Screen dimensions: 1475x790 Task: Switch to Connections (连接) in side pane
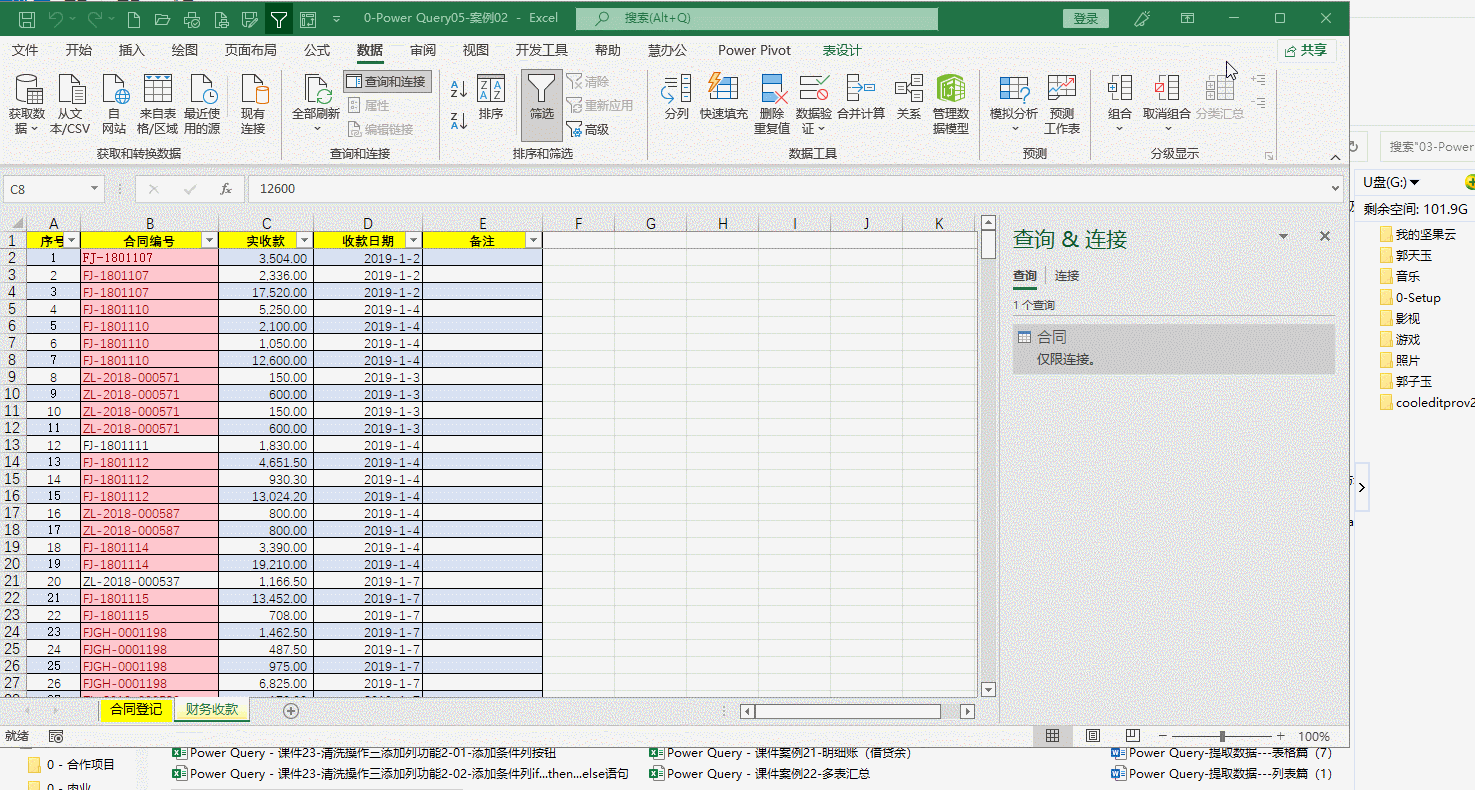1067,275
